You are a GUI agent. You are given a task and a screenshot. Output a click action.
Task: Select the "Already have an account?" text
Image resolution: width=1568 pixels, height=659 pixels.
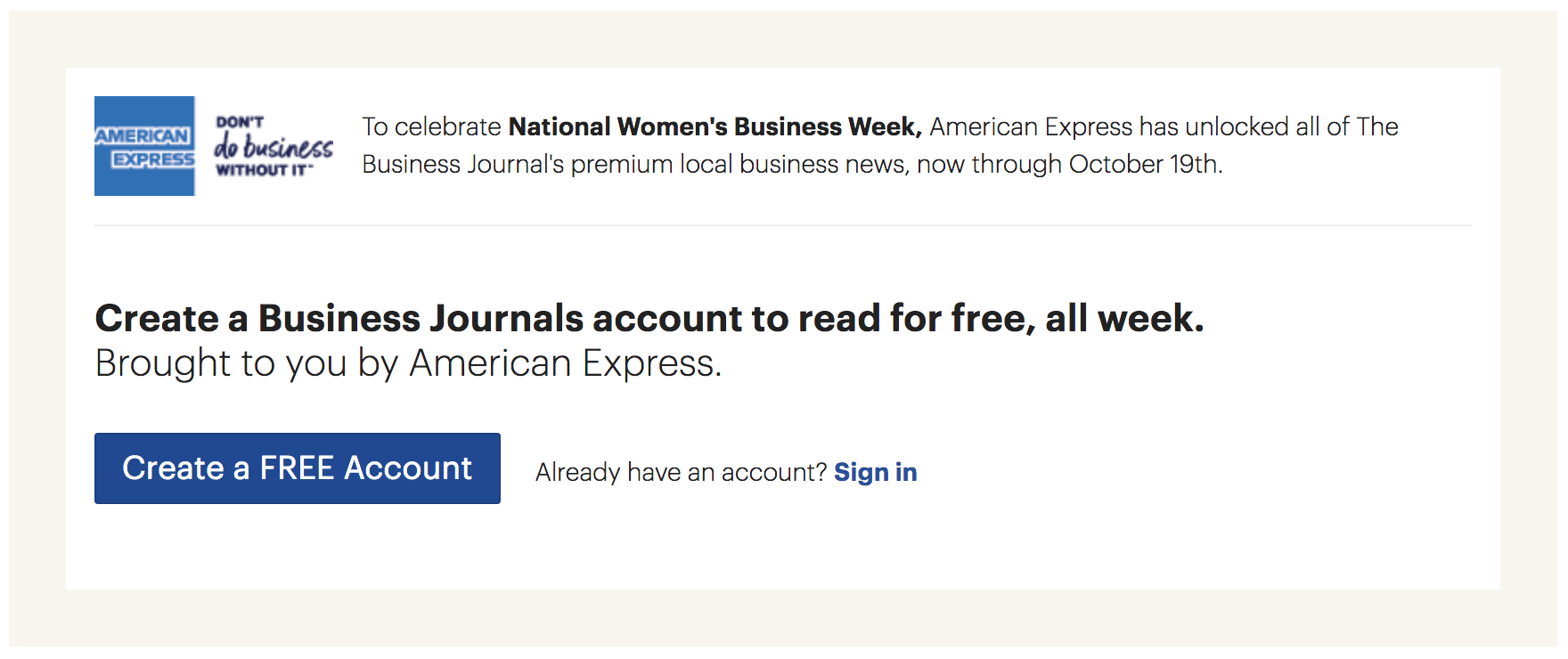[681, 472]
